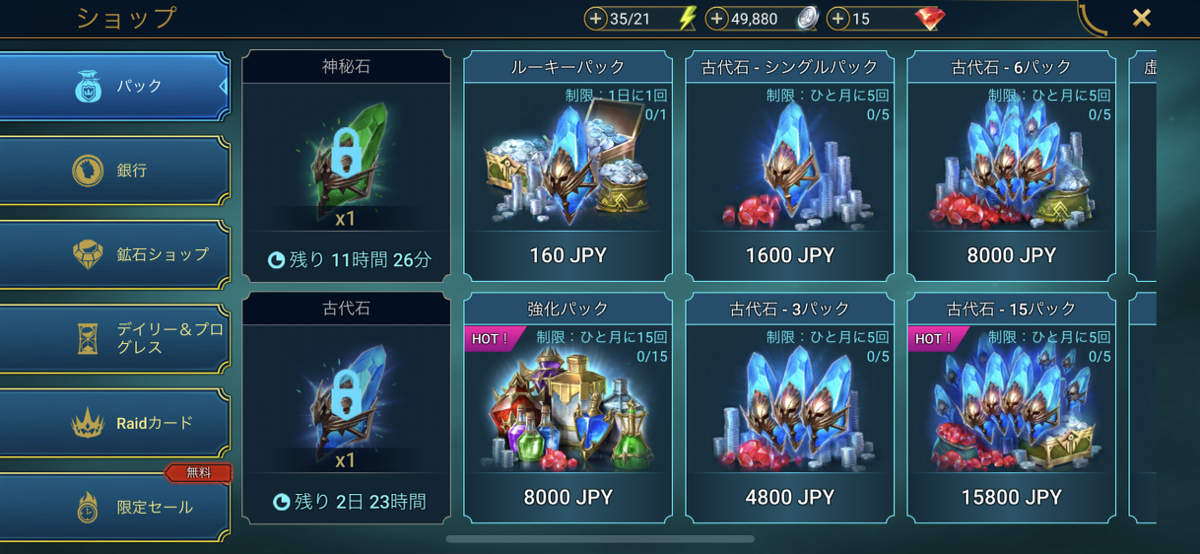Screen dimensions: 1200x554
Task: Switch to the Raidカード tab
Action: pos(115,422)
